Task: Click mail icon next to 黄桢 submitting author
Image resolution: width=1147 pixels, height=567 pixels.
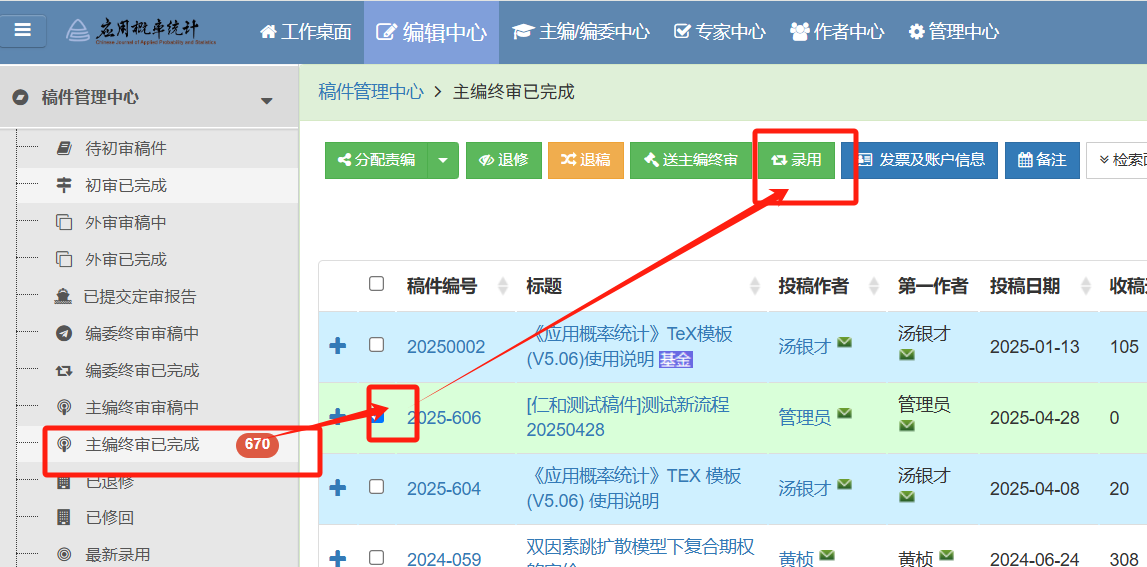Action: tap(827, 555)
